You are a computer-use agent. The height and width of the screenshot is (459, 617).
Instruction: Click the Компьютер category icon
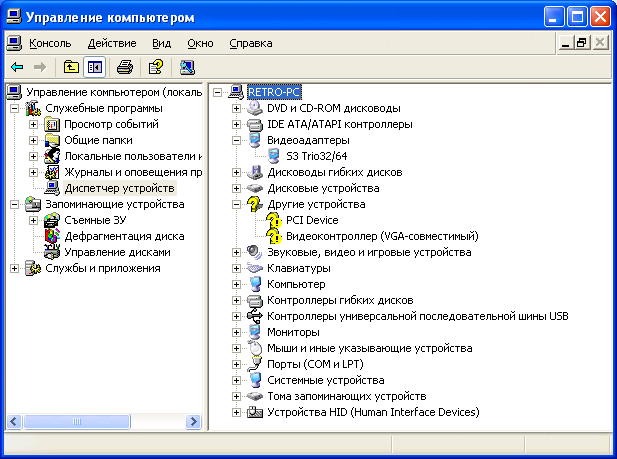click(255, 284)
